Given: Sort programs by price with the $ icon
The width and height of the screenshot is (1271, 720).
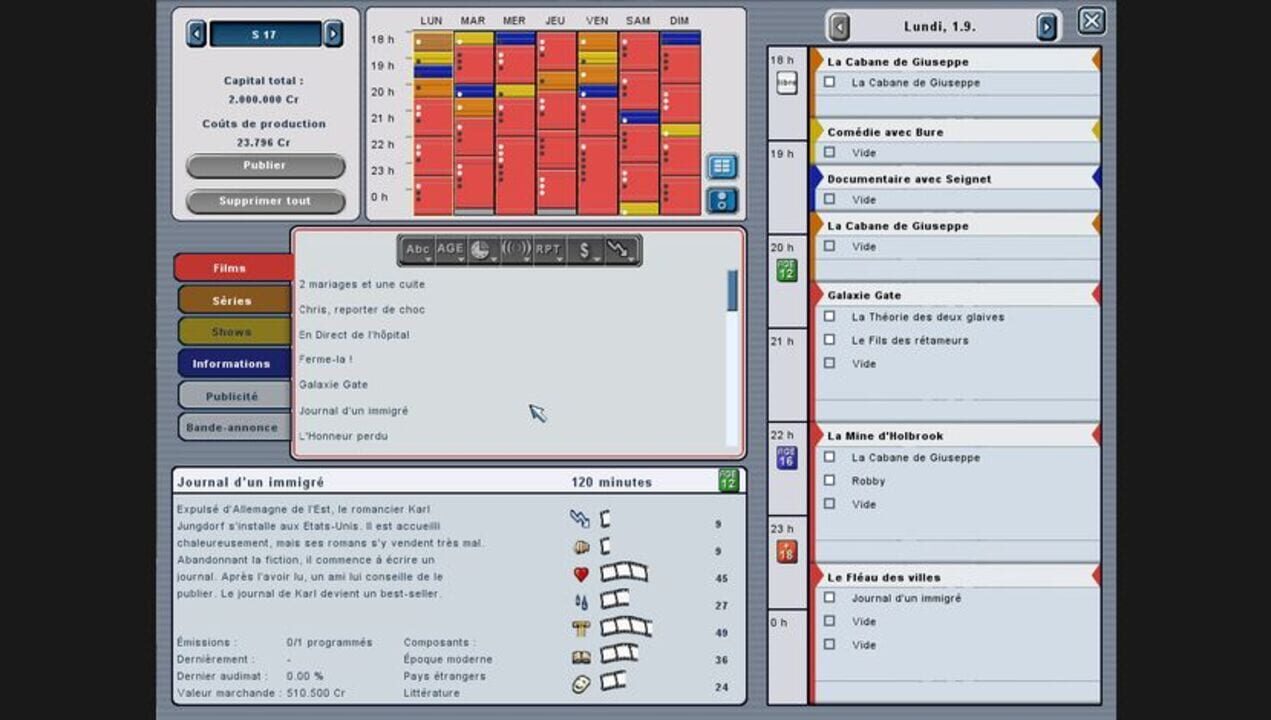Looking at the screenshot, I should pyautogui.click(x=585, y=248).
